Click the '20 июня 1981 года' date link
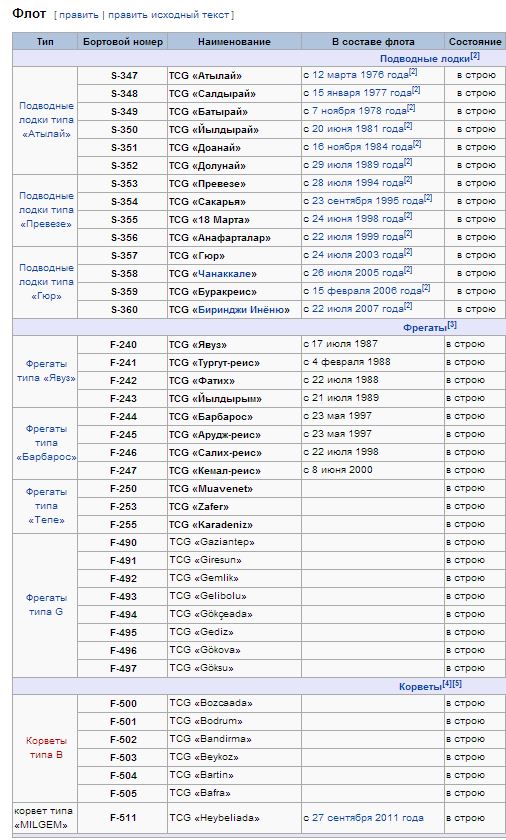The width and height of the screenshot is (506, 840). [x=358, y=129]
